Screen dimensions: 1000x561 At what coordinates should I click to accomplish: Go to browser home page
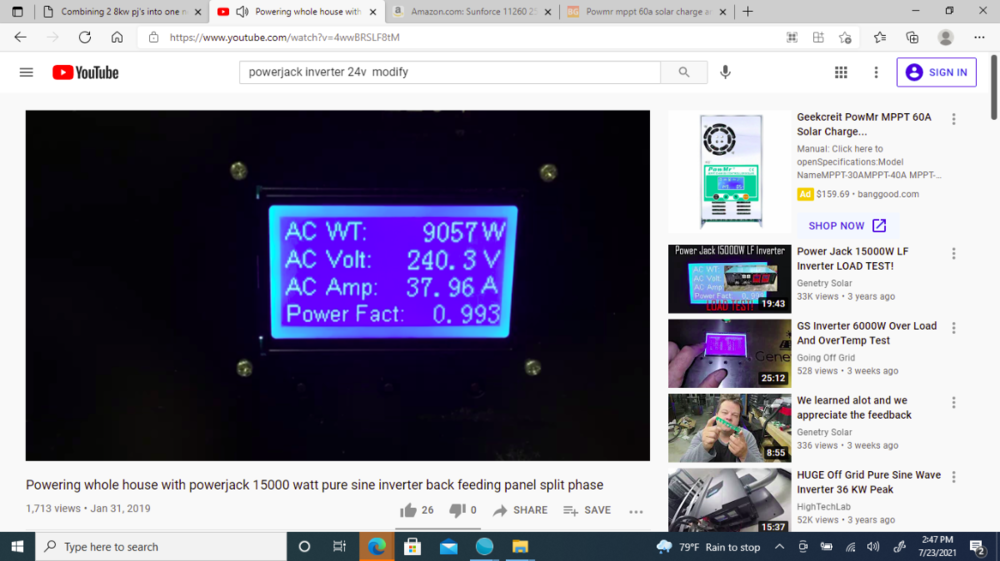pos(117,38)
